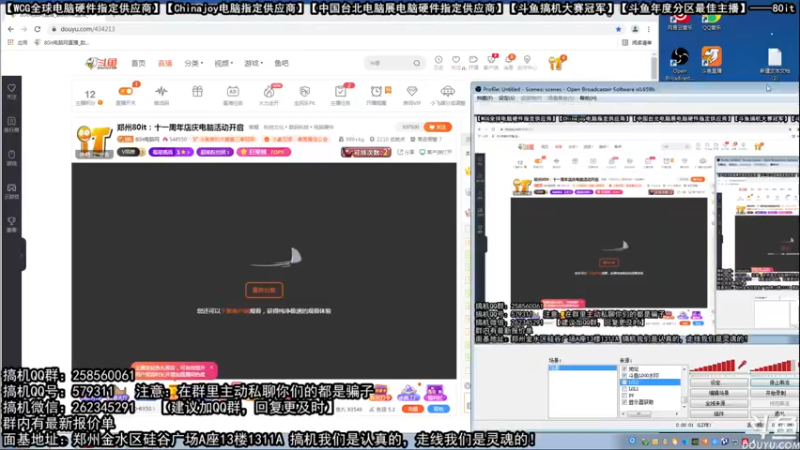Click the 全域来源 button in OBS
This screenshot has height=450, width=800.
[x=719, y=403]
